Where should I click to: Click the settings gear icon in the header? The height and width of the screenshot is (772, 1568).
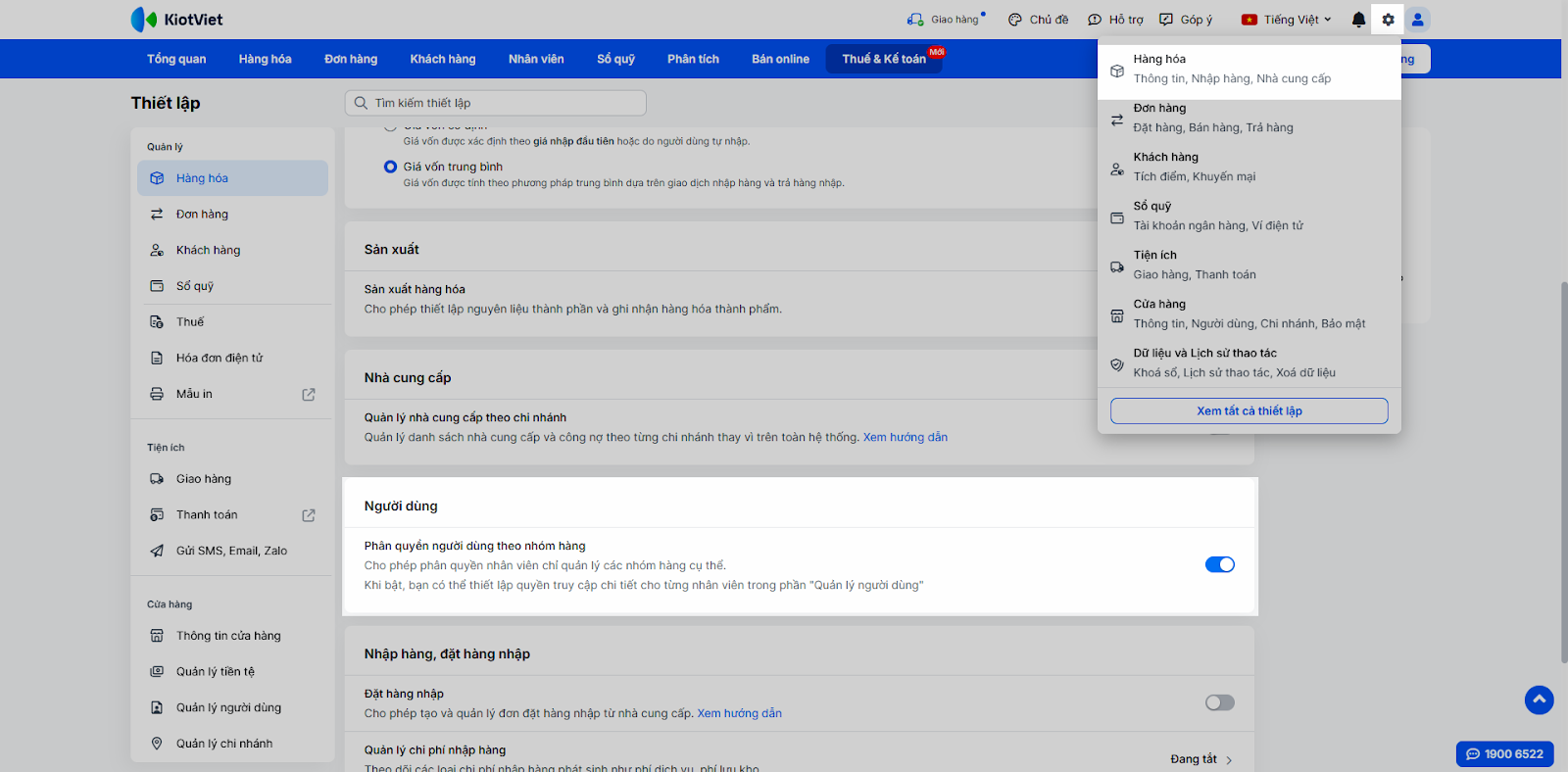point(1388,20)
